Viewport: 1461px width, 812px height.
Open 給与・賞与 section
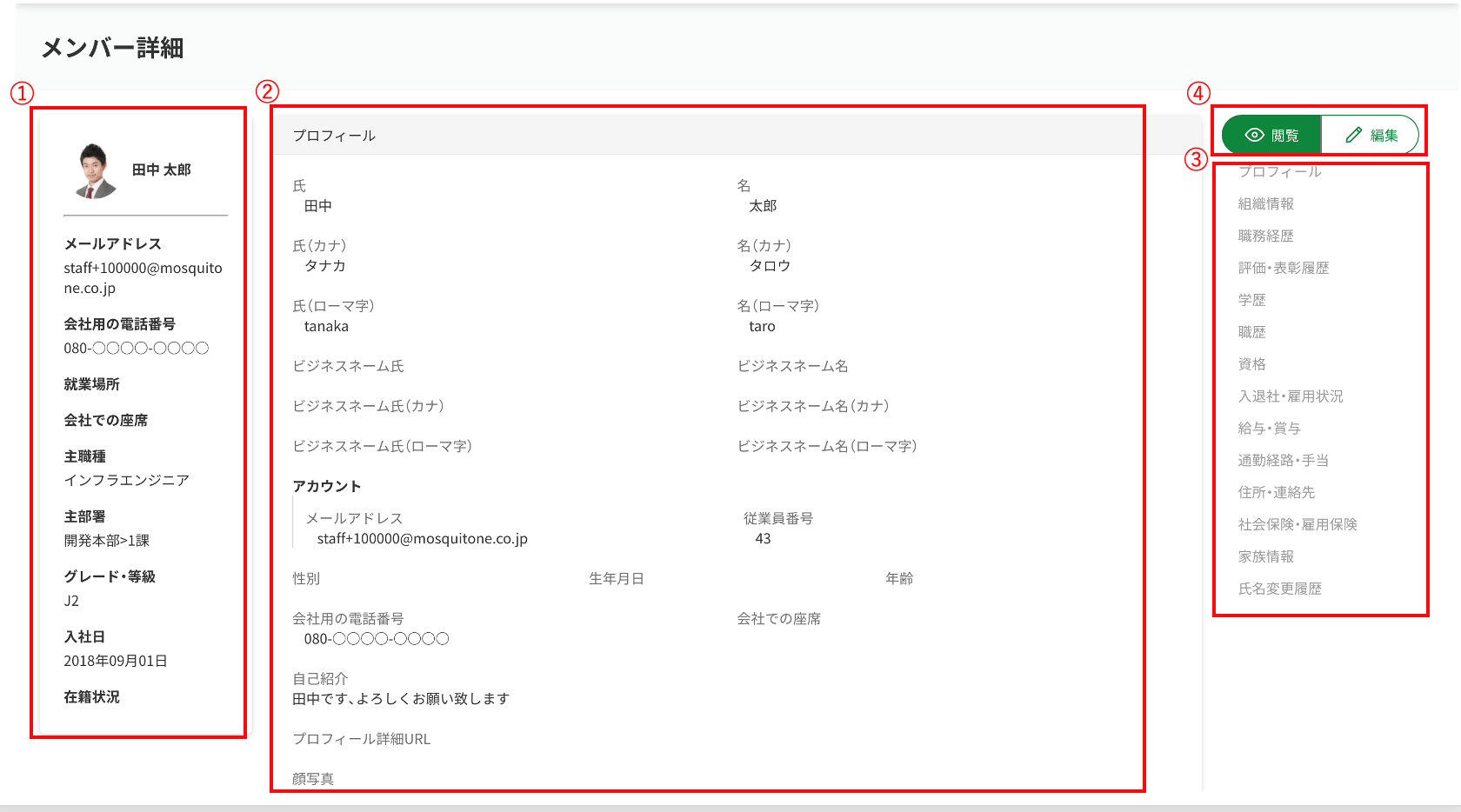(1269, 429)
